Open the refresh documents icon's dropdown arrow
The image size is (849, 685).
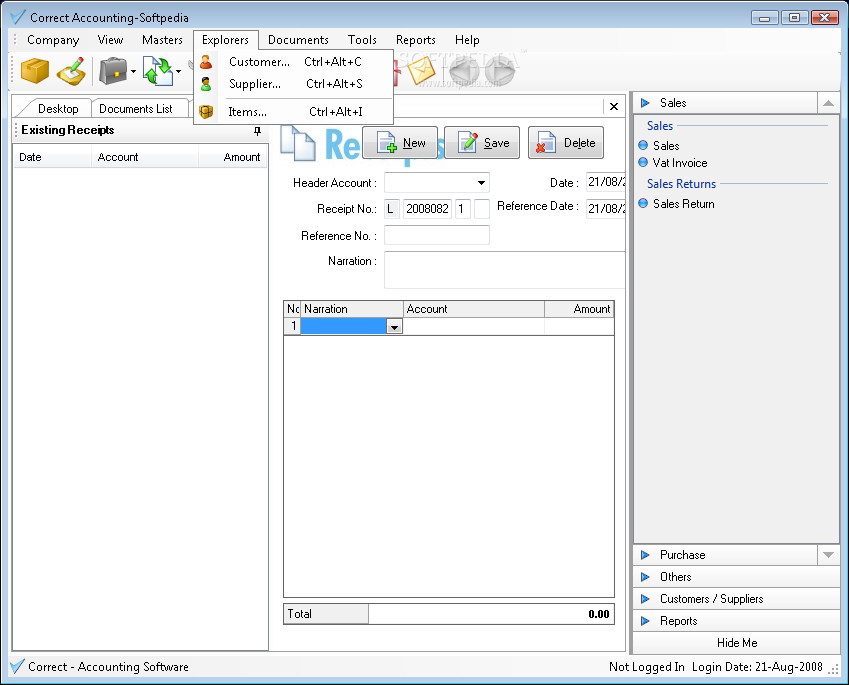(x=178, y=71)
